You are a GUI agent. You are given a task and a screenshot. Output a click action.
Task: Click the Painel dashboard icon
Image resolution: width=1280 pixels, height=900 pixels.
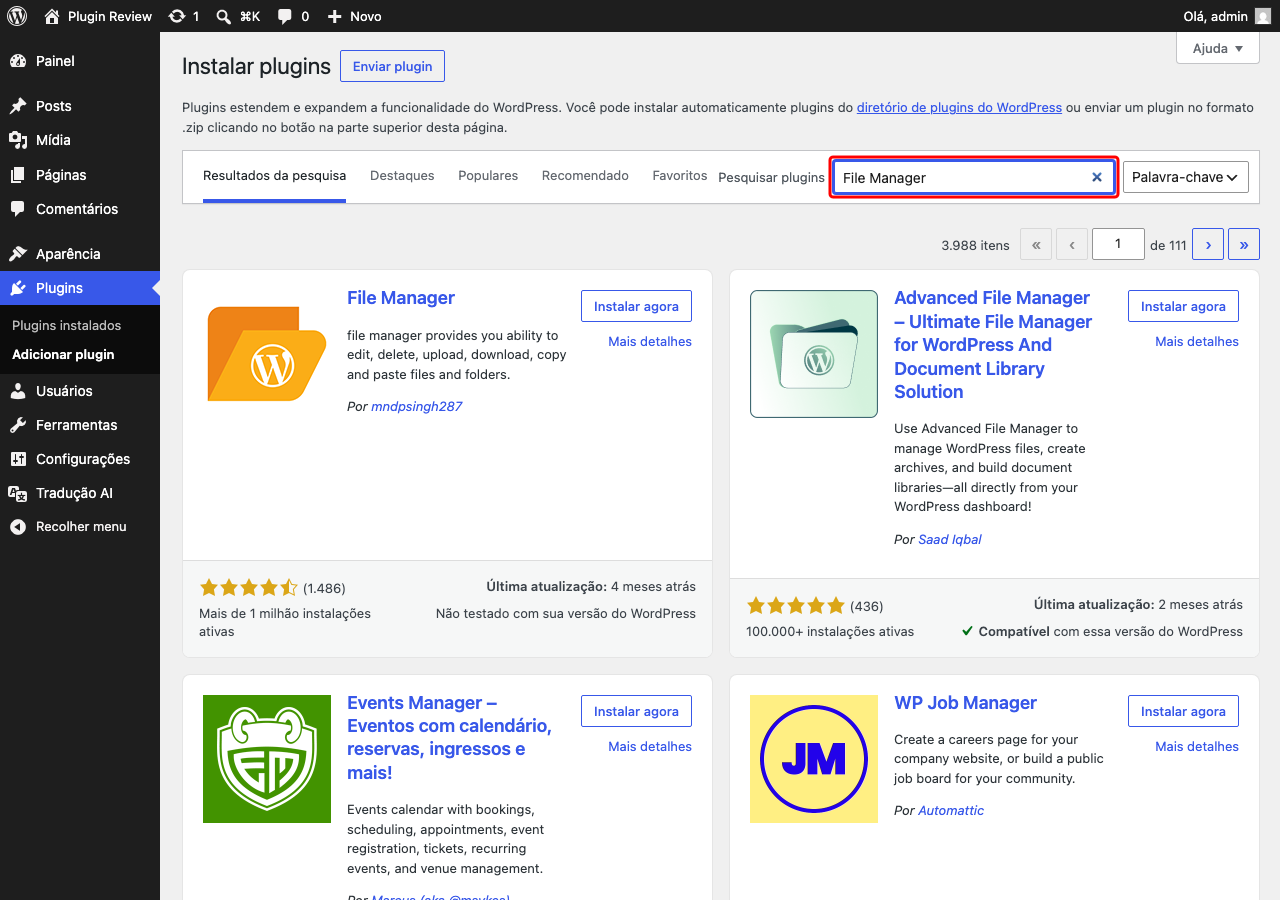[x=18, y=61]
